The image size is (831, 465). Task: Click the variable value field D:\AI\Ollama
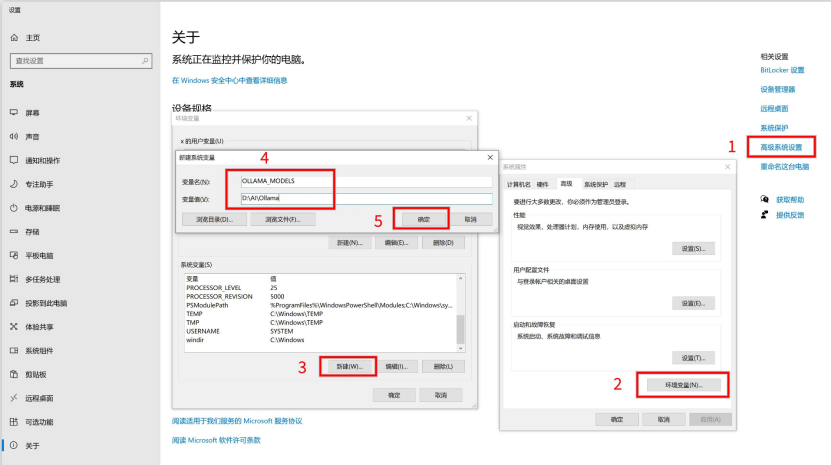click(366, 198)
